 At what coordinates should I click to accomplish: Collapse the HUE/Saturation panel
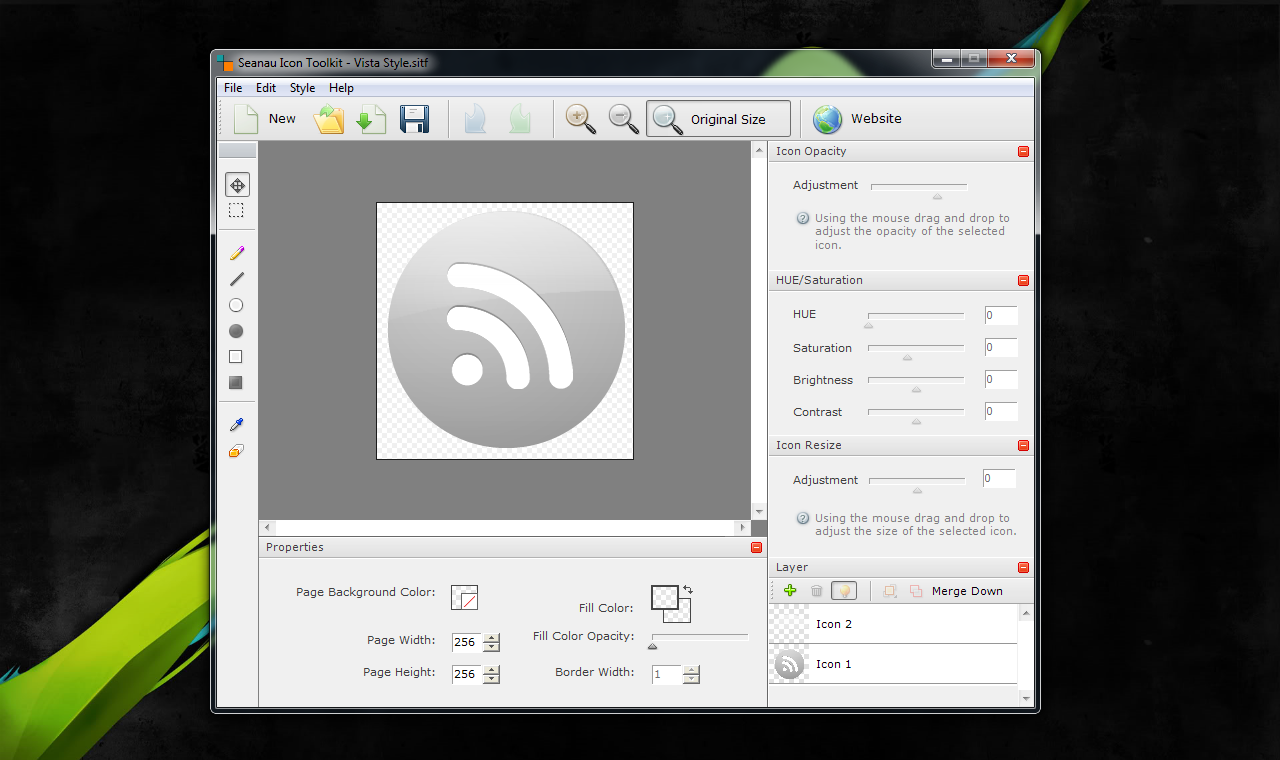tap(1023, 281)
